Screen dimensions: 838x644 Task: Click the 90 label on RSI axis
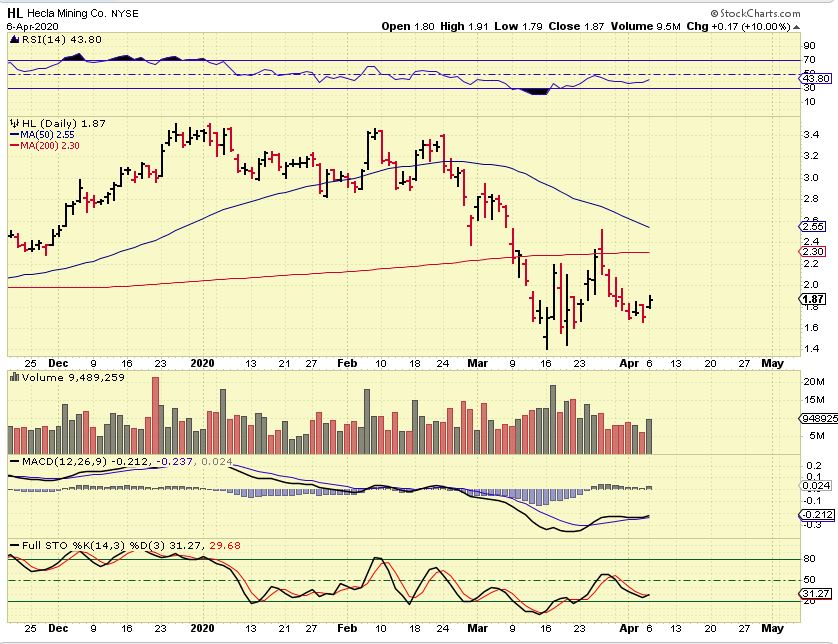point(809,45)
